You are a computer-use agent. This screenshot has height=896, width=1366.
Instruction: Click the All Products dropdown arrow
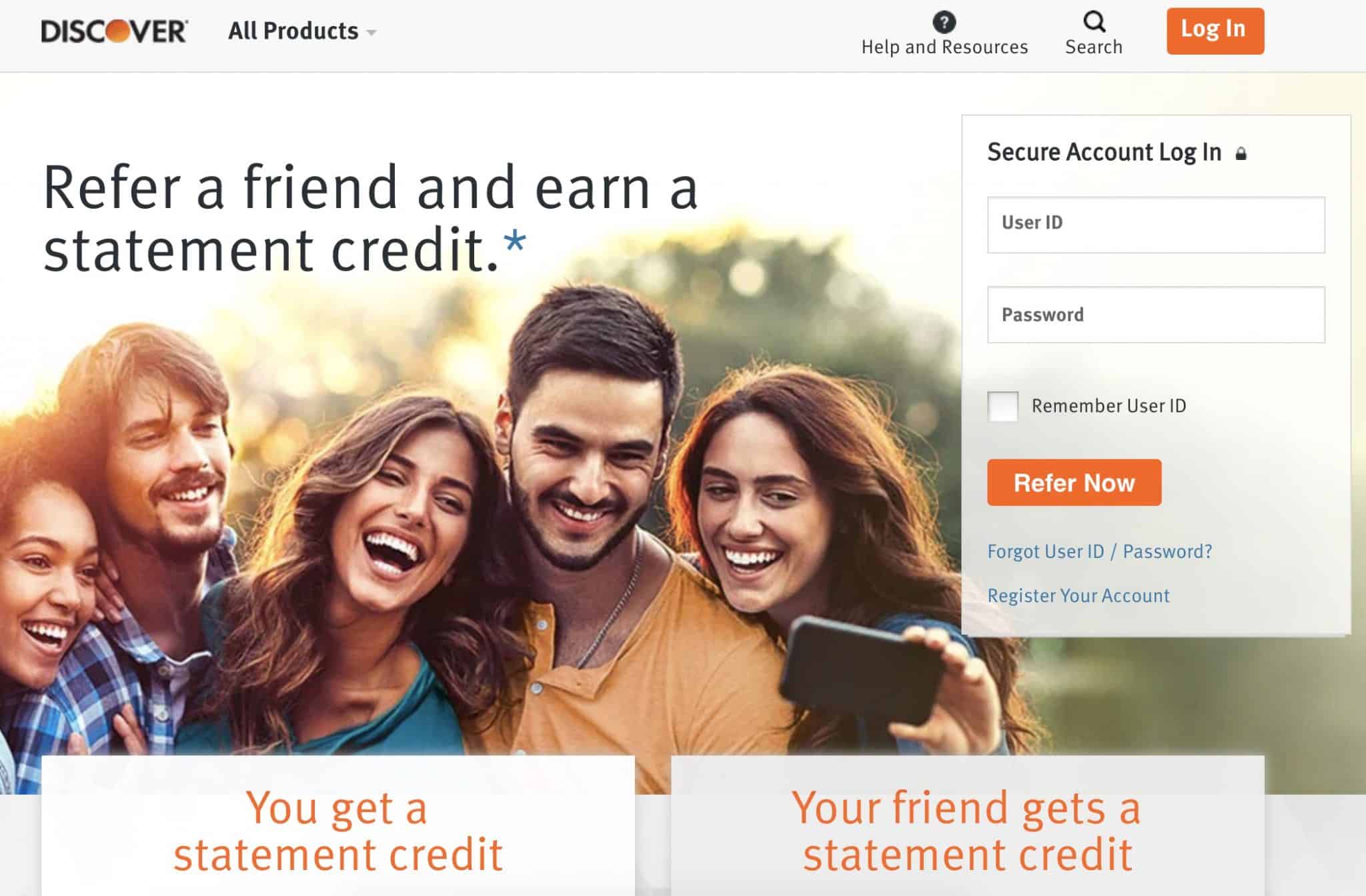372,33
